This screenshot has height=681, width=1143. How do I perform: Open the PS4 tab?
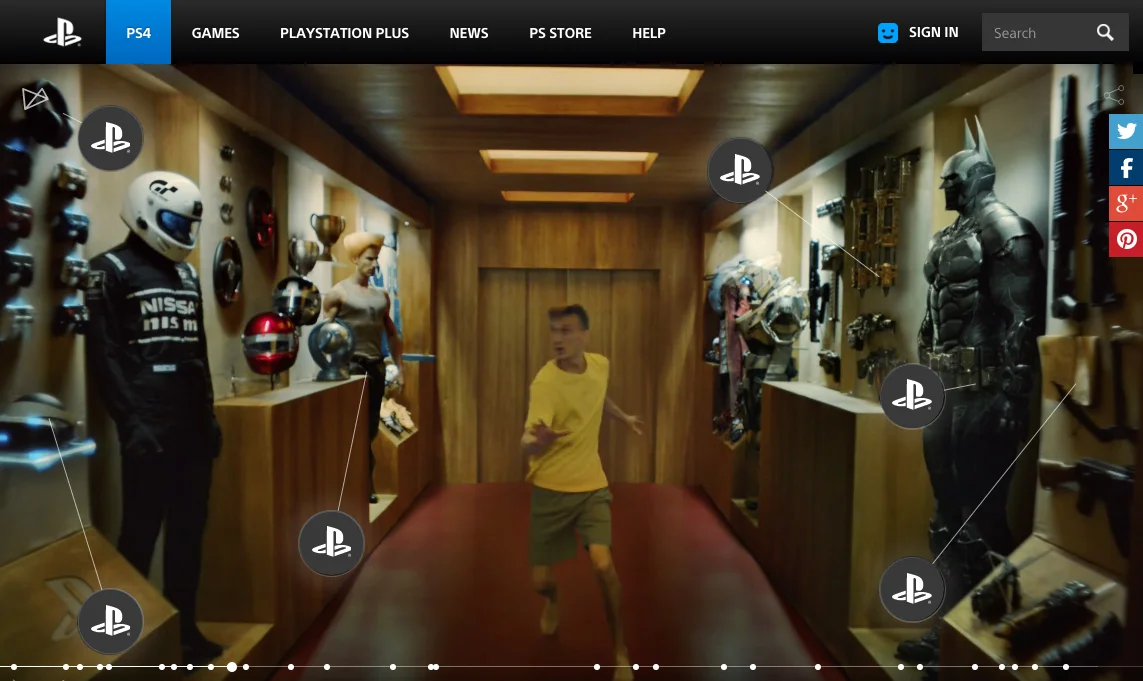coord(139,32)
